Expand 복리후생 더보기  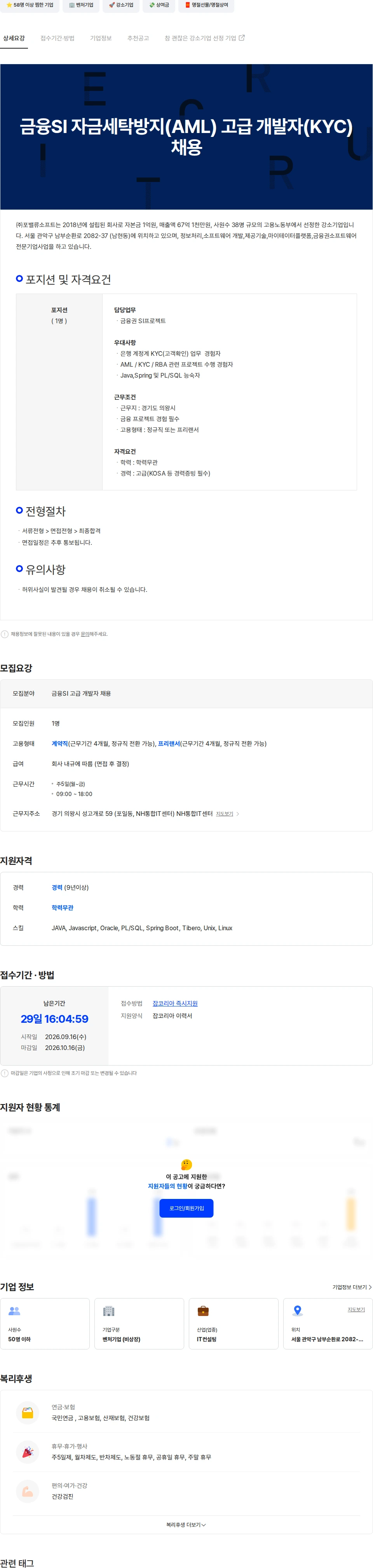click(x=186, y=1525)
